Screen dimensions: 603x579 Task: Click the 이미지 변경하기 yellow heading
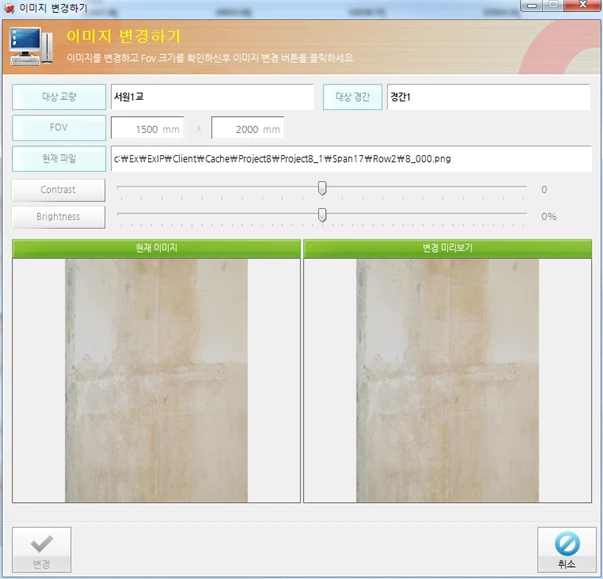click(x=123, y=36)
